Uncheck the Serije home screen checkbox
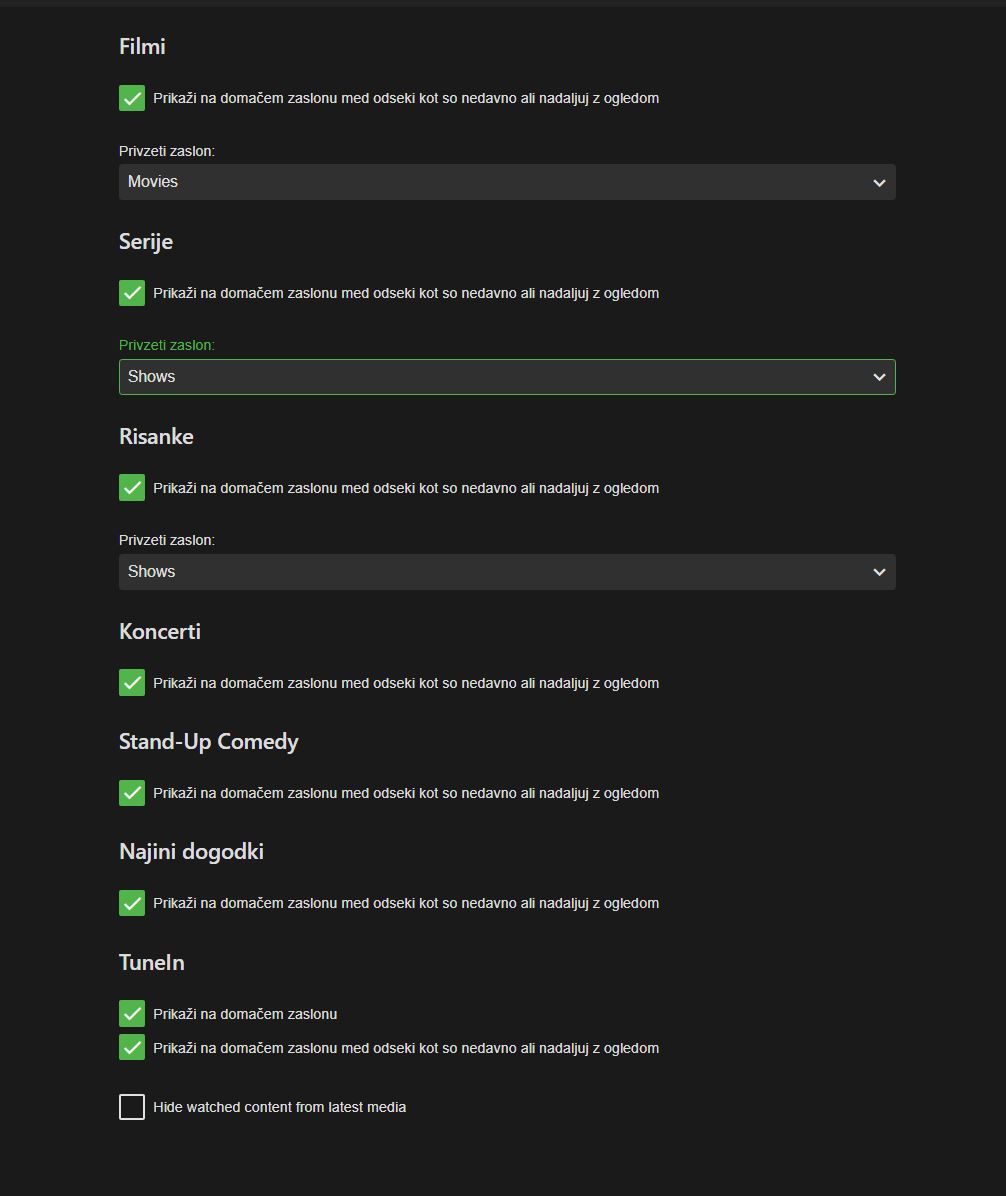The image size is (1006, 1196). (132, 293)
